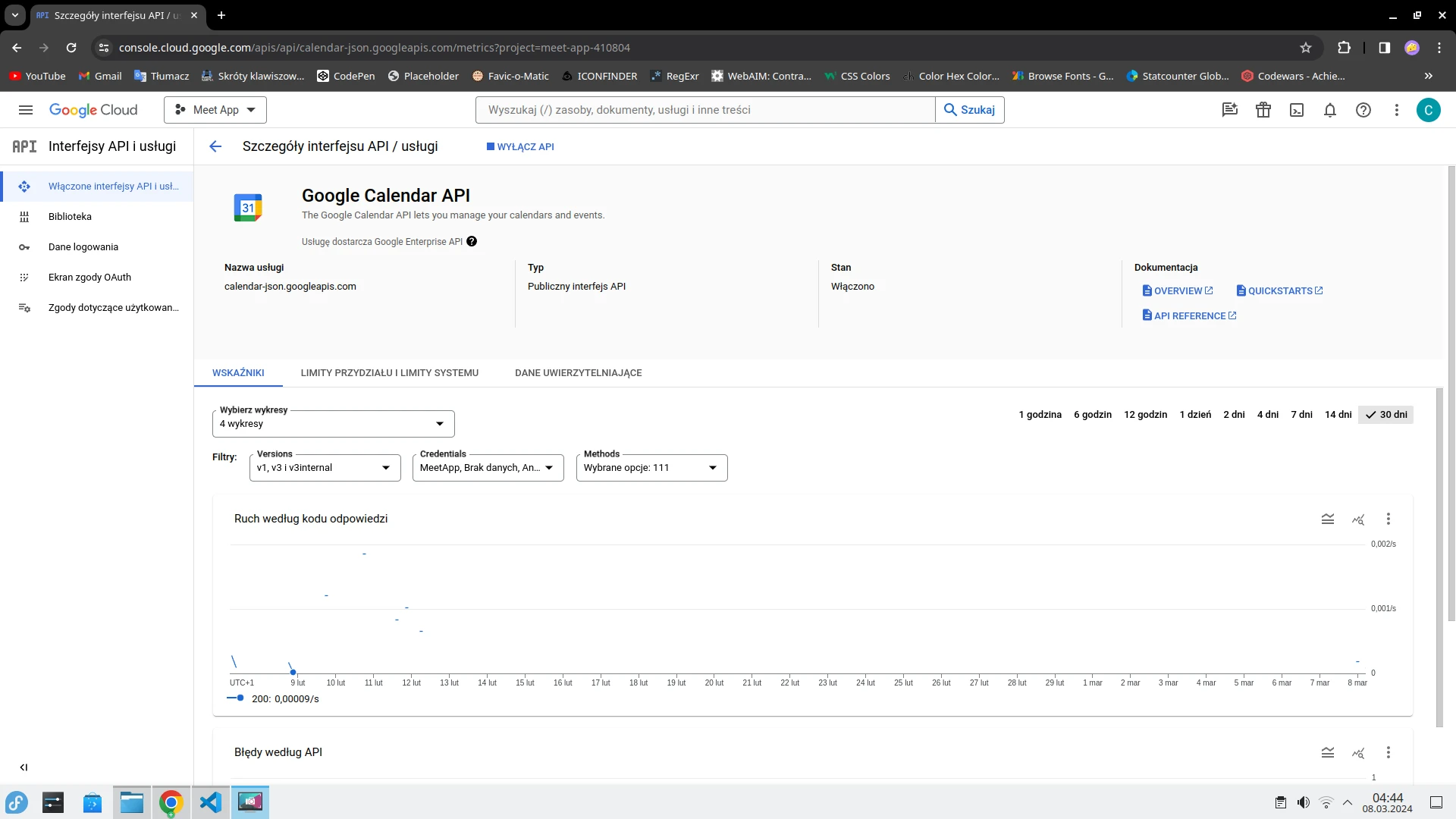1456x819 pixels.
Task: Open the volume control in system tray
Action: pyautogui.click(x=1304, y=802)
